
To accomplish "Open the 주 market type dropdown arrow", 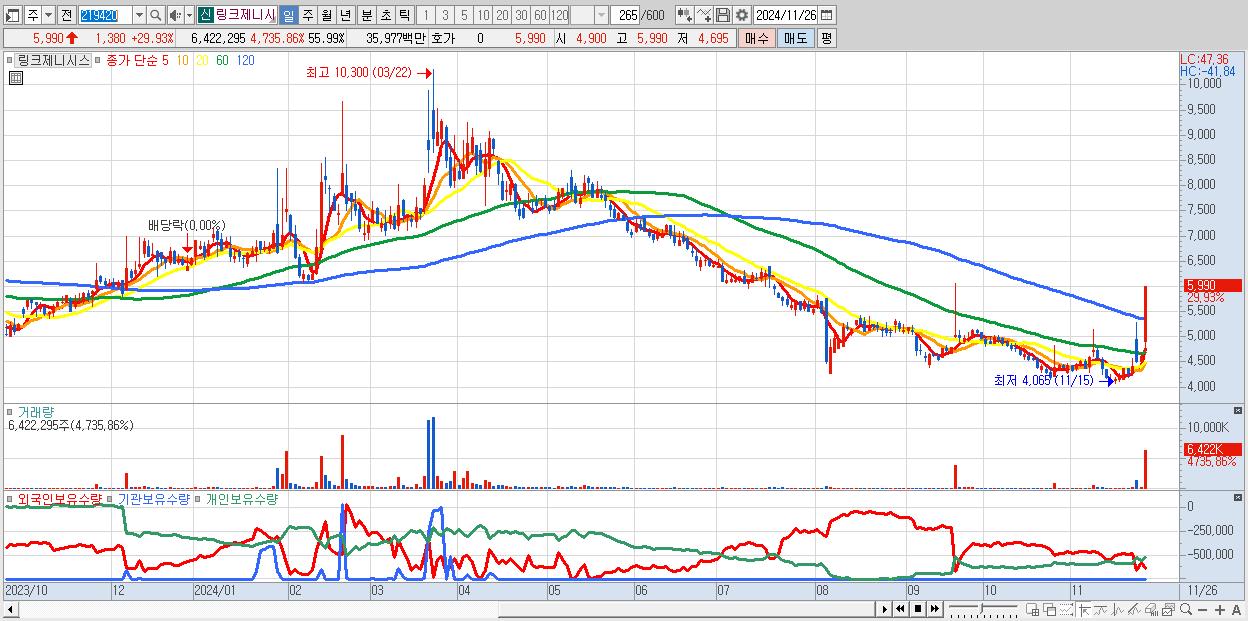I will click(47, 15).
